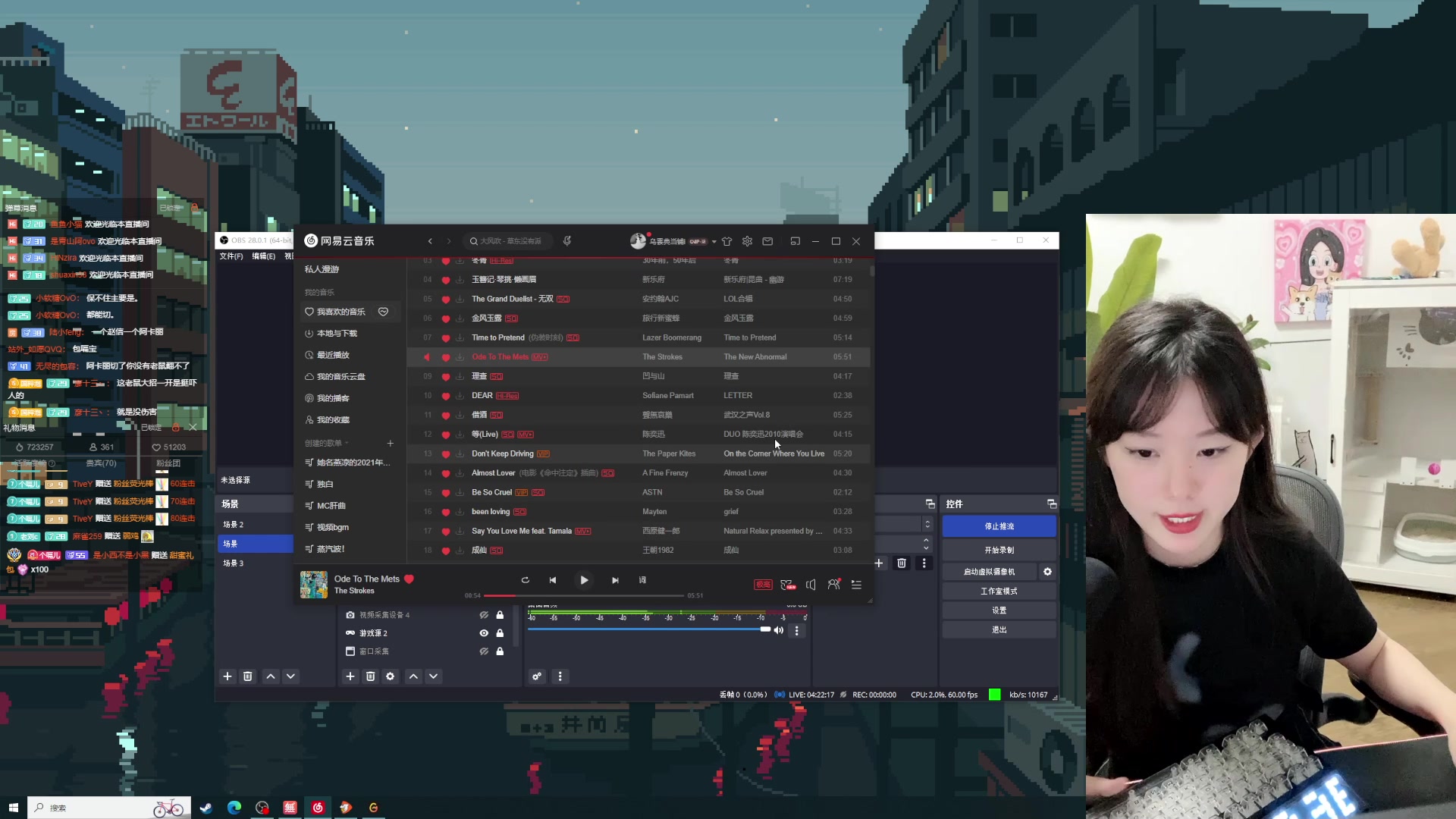
Task: Open source properties gear in OBS sources toolbar
Action: 390,676
